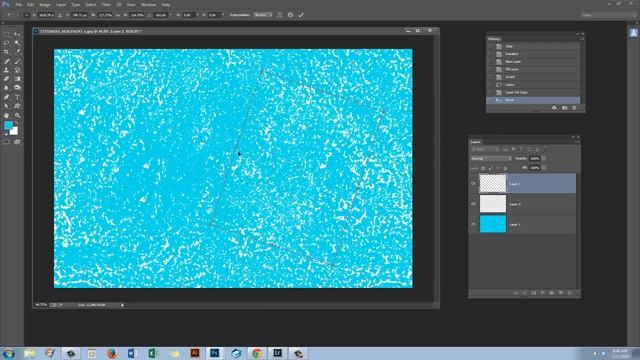Toggle visibility of unselected transparent layer
The height and width of the screenshot is (360, 640).
pos(473,204)
